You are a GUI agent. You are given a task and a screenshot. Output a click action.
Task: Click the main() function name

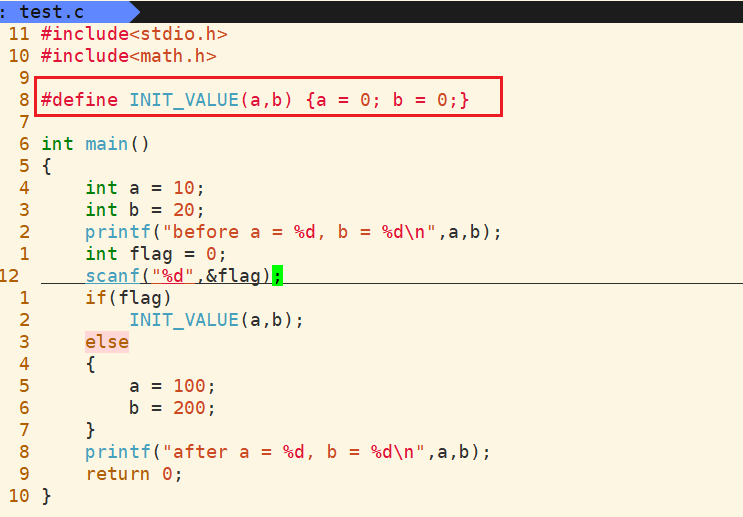coord(106,144)
